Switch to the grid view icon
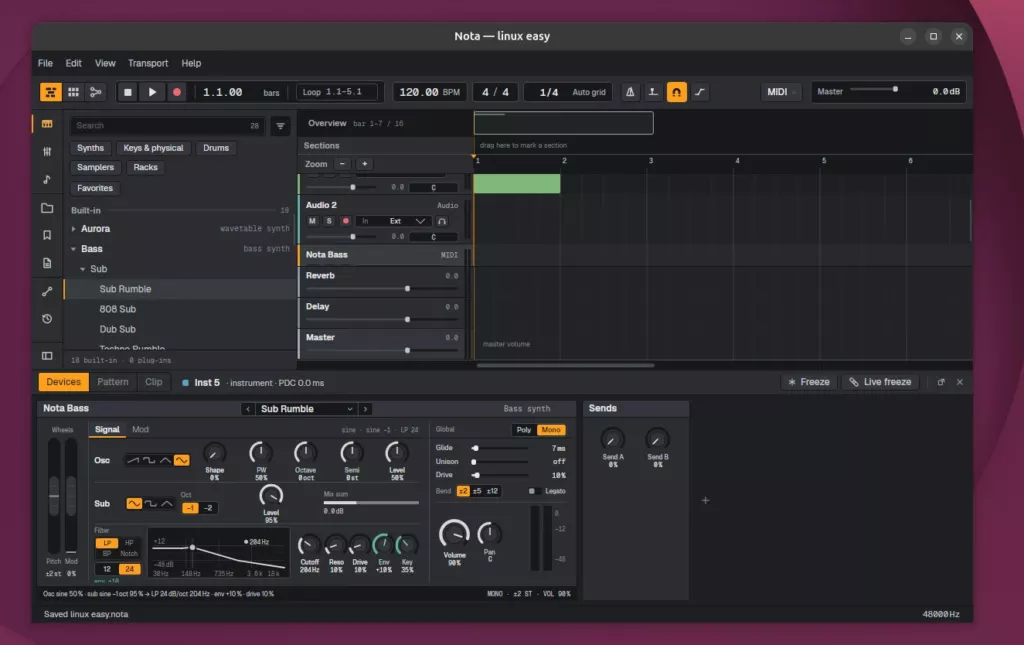The width and height of the screenshot is (1024, 645). click(x=73, y=92)
